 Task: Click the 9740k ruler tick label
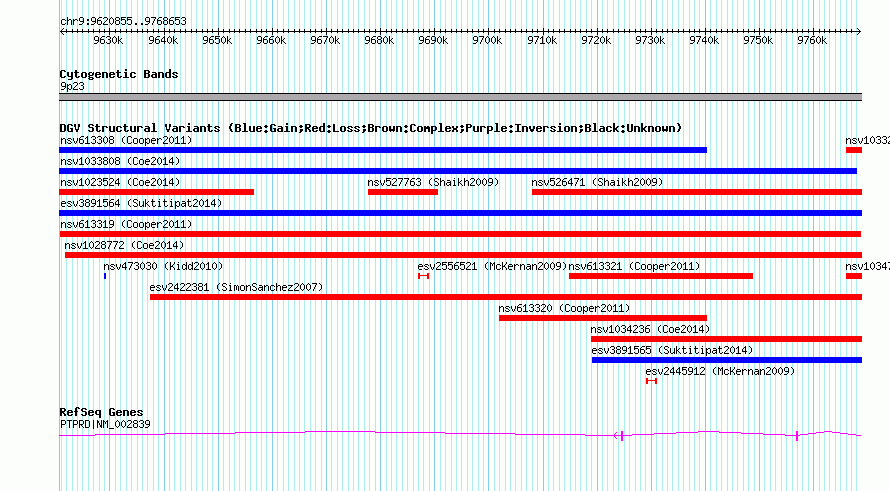pos(704,41)
